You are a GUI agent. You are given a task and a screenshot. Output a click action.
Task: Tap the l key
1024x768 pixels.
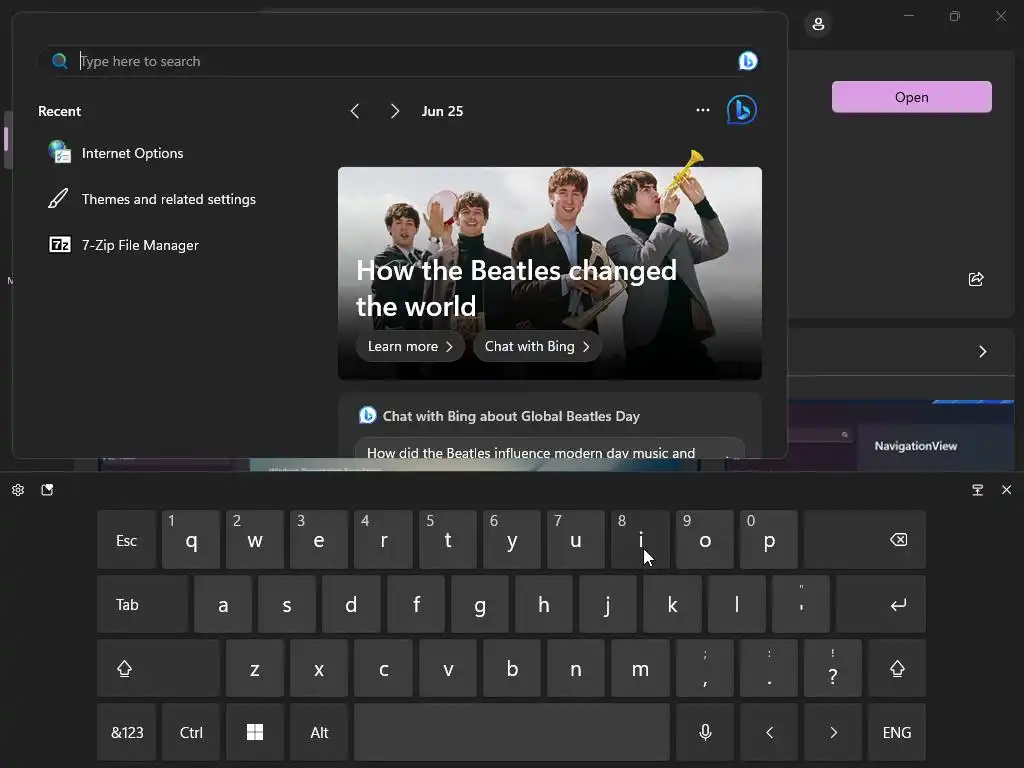point(737,604)
